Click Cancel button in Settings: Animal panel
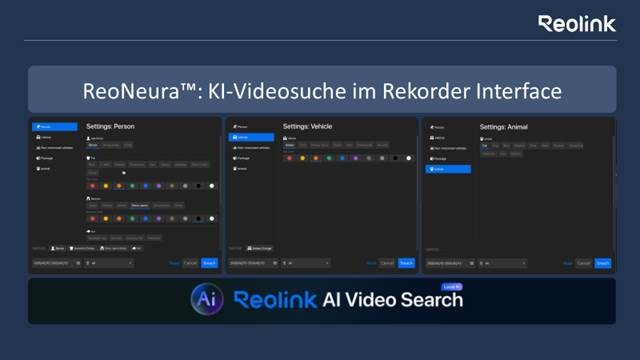Image resolution: width=640 pixels, height=360 pixels. tap(584, 263)
